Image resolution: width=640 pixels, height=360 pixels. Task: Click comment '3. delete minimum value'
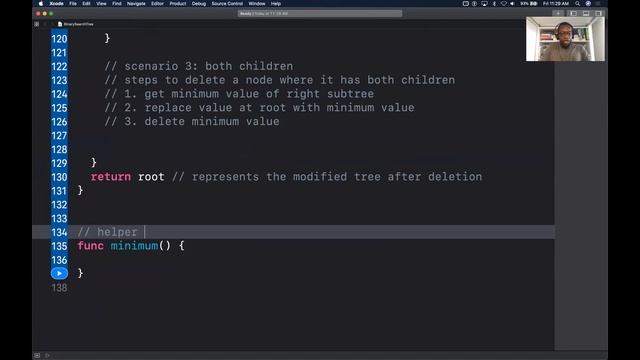192,122
